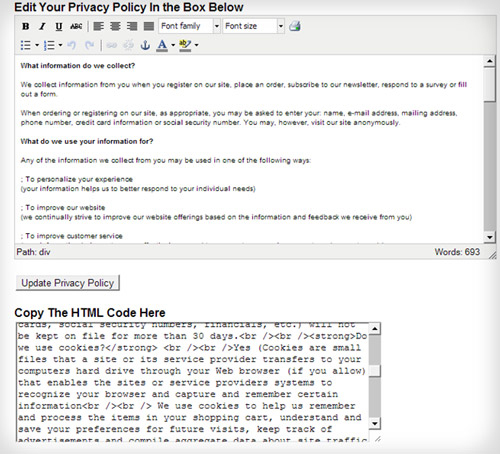Click the HTML textarea resize corner
Screen dimensions: 500x454
(x=377, y=438)
